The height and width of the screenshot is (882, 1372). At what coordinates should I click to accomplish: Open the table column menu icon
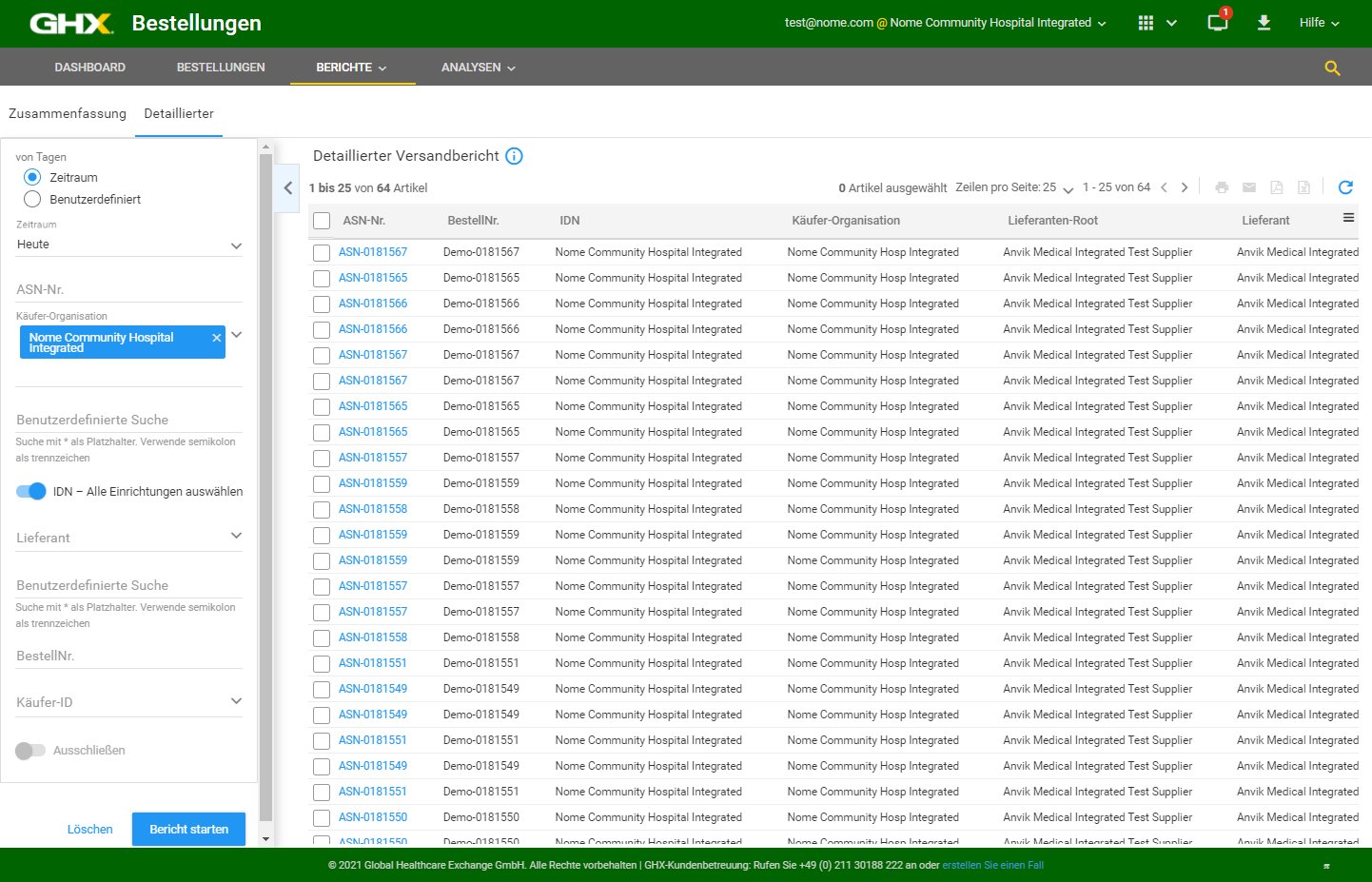[1348, 218]
